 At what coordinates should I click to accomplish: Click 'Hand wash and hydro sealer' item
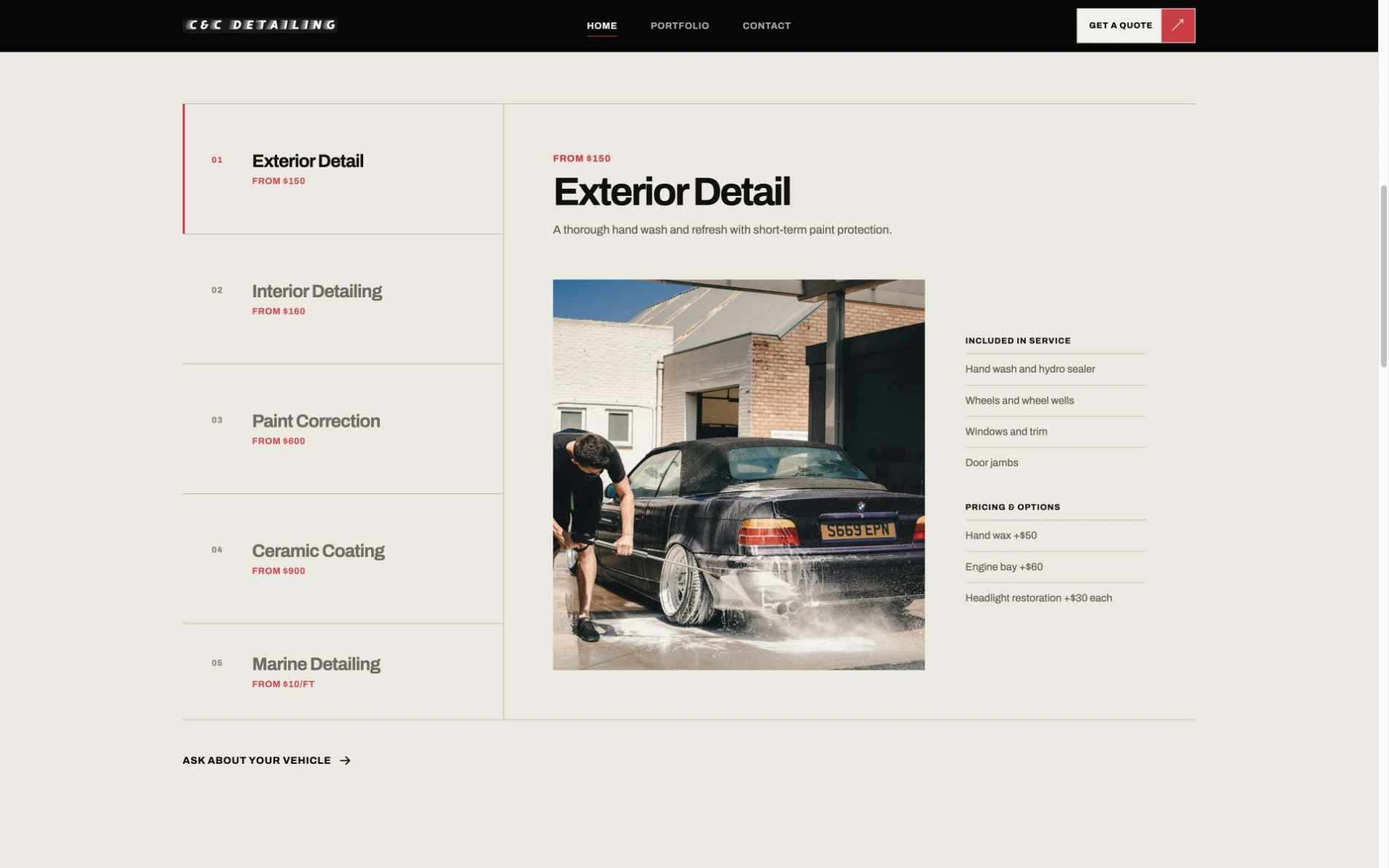pyautogui.click(x=1055, y=370)
